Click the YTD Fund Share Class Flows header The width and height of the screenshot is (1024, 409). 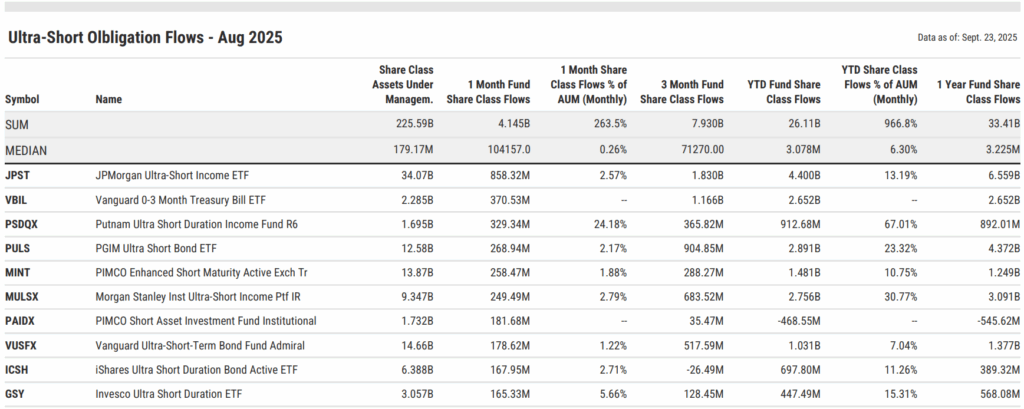pos(784,92)
